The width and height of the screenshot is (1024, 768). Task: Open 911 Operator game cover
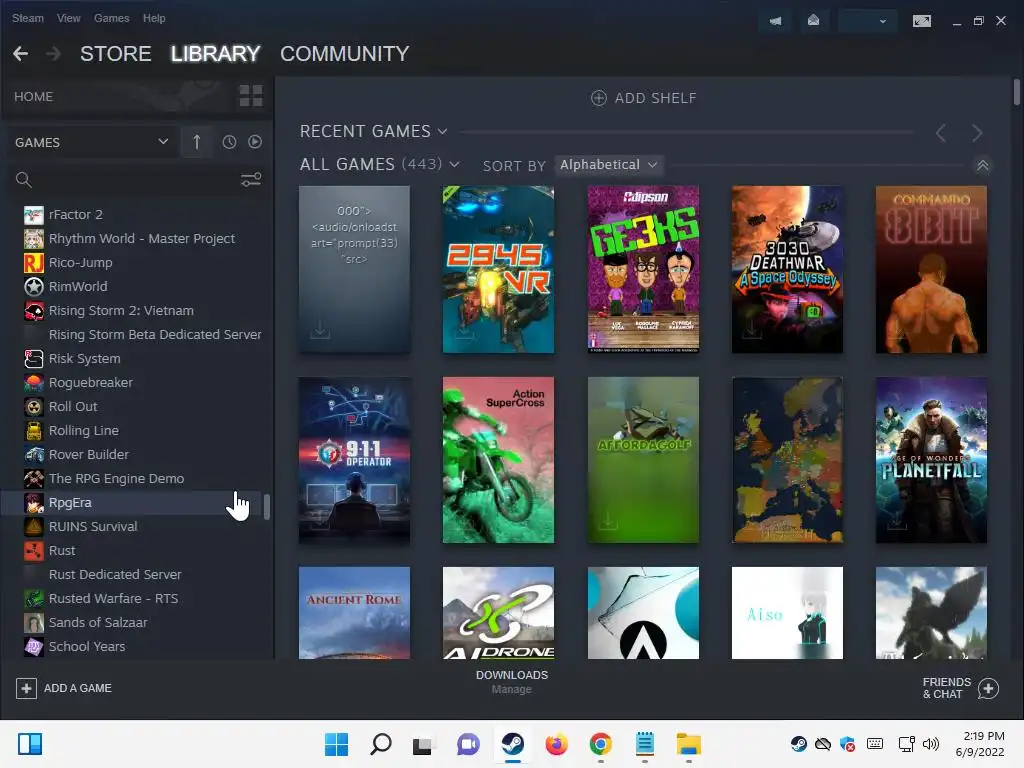coord(355,460)
